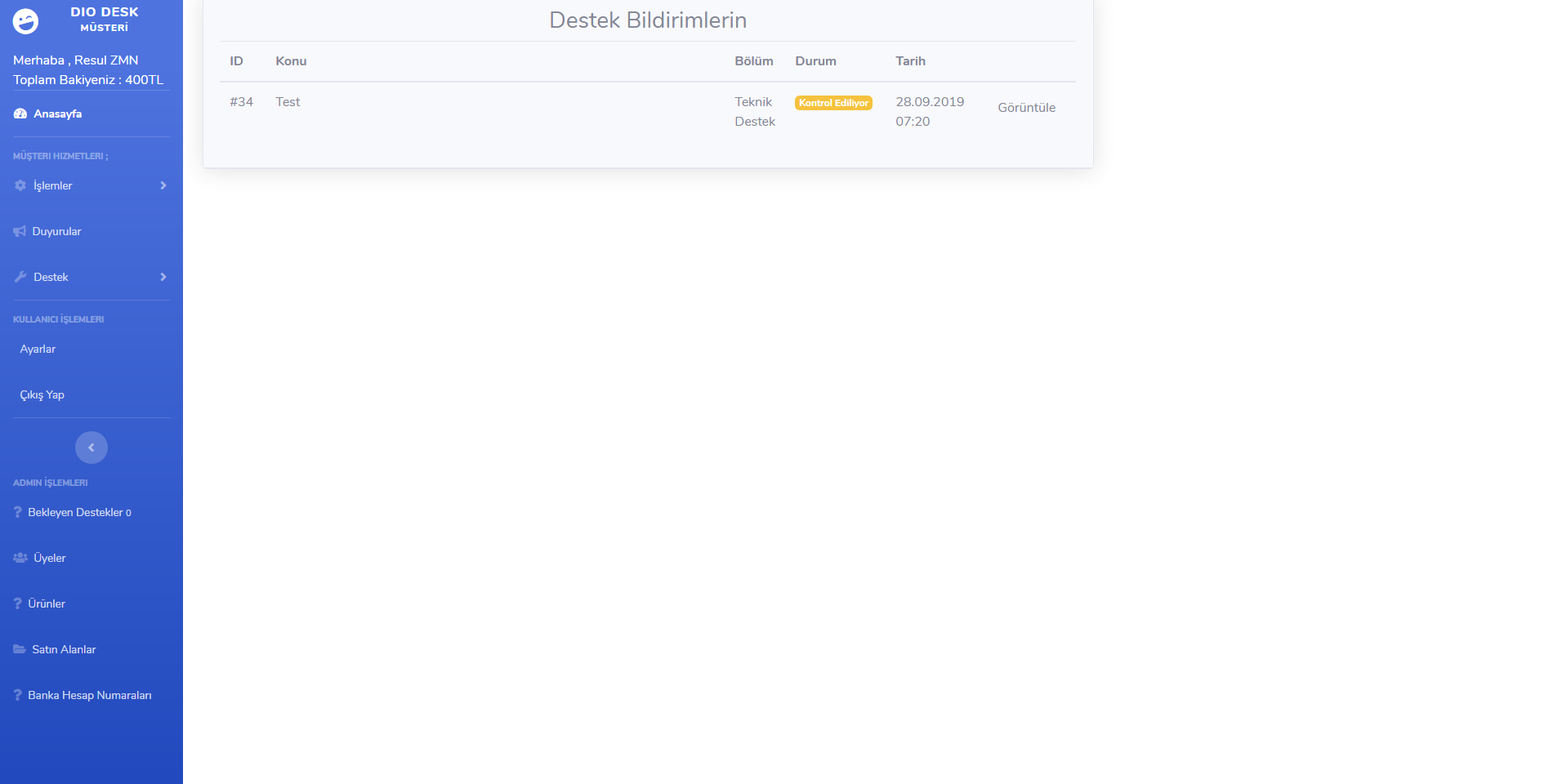The height and width of the screenshot is (784, 1567).
Task: Click the Destek Bildirimlerin heading
Action: click(648, 20)
